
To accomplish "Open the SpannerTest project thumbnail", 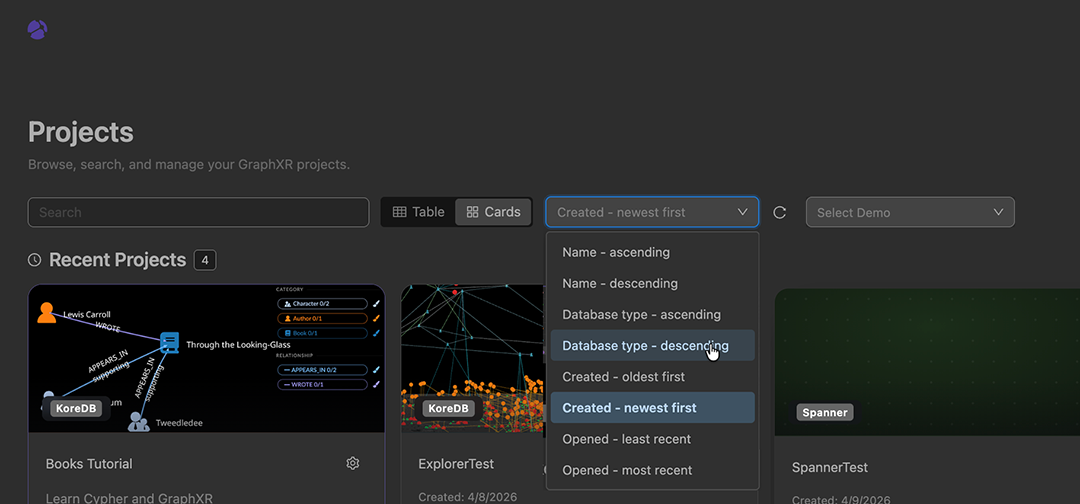I will [927, 362].
